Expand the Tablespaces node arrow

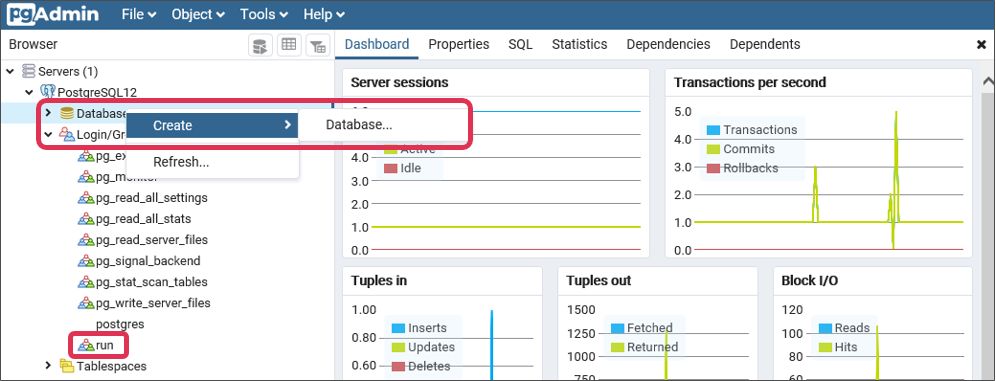pos(48,366)
